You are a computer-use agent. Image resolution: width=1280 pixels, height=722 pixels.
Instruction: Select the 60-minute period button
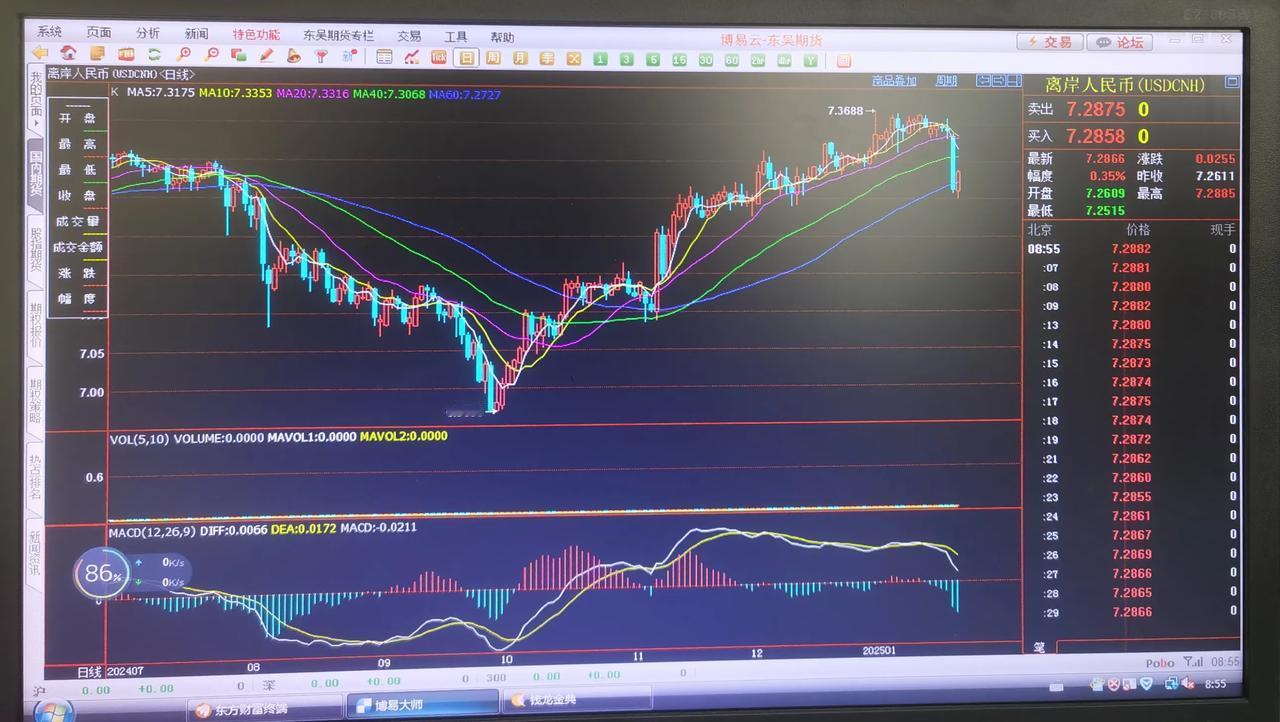(732, 61)
